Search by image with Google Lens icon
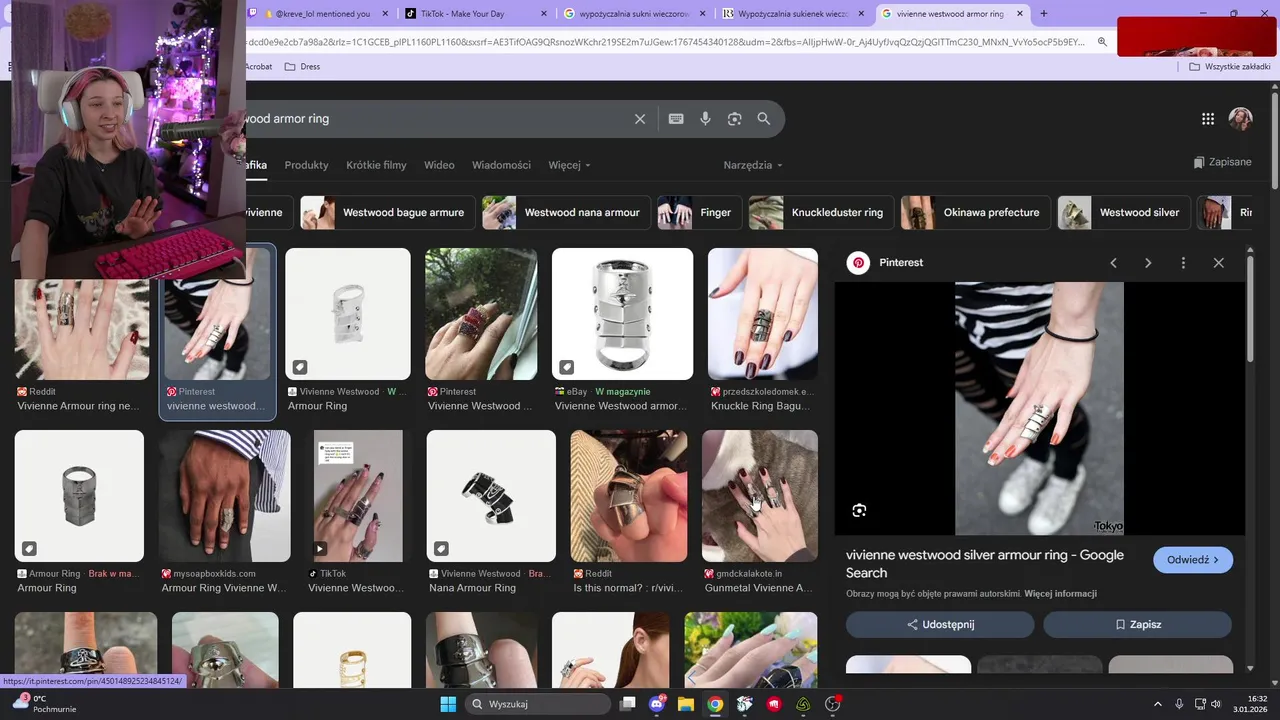 734,119
